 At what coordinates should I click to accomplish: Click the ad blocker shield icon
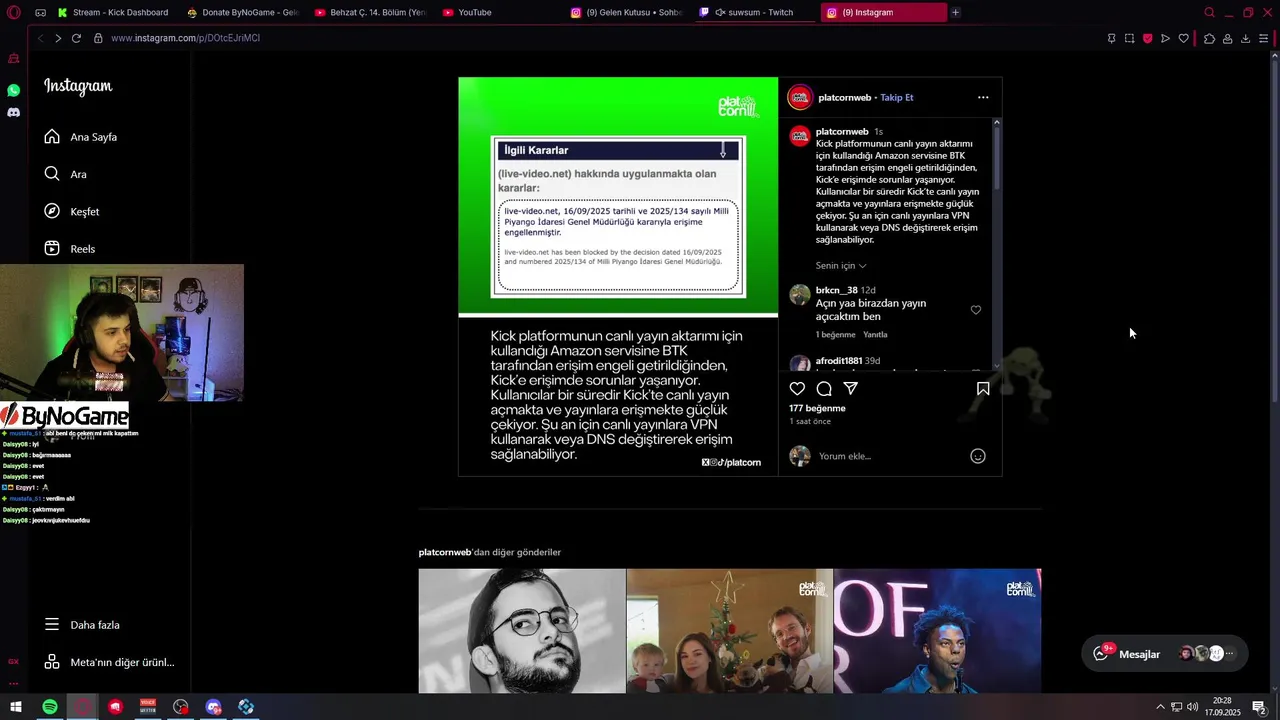point(1147,38)
